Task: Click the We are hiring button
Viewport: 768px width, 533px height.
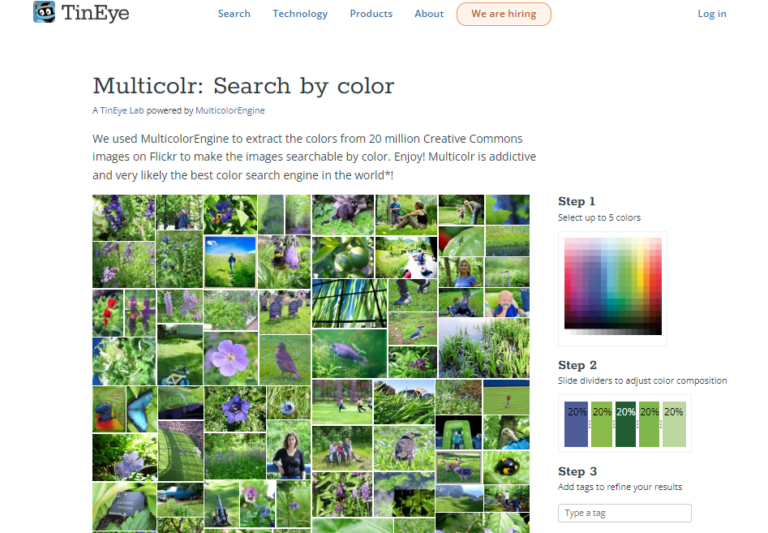Action: click(504, 14)
